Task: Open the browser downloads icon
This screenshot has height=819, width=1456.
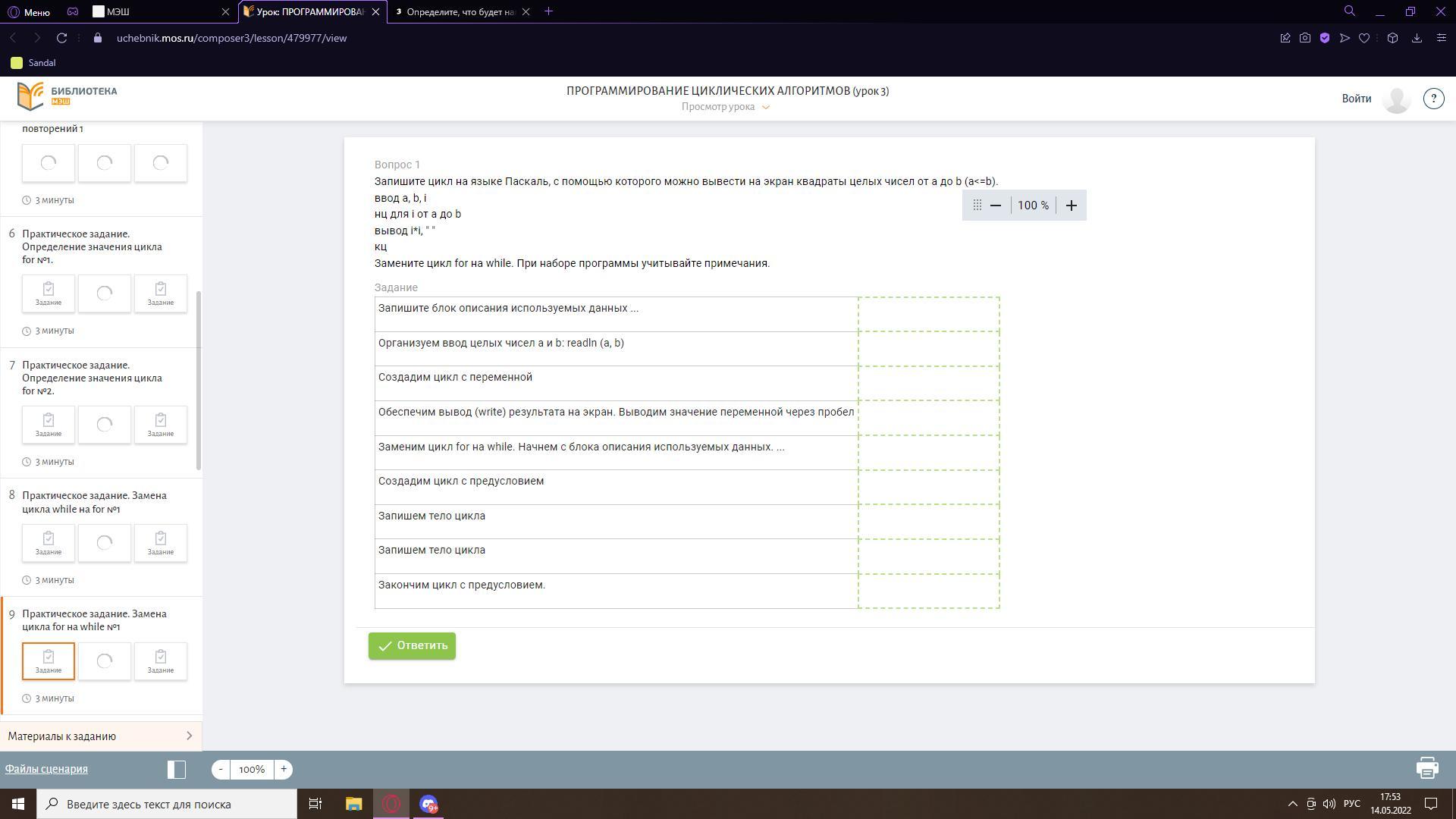Action: (x=1416, y=38)
